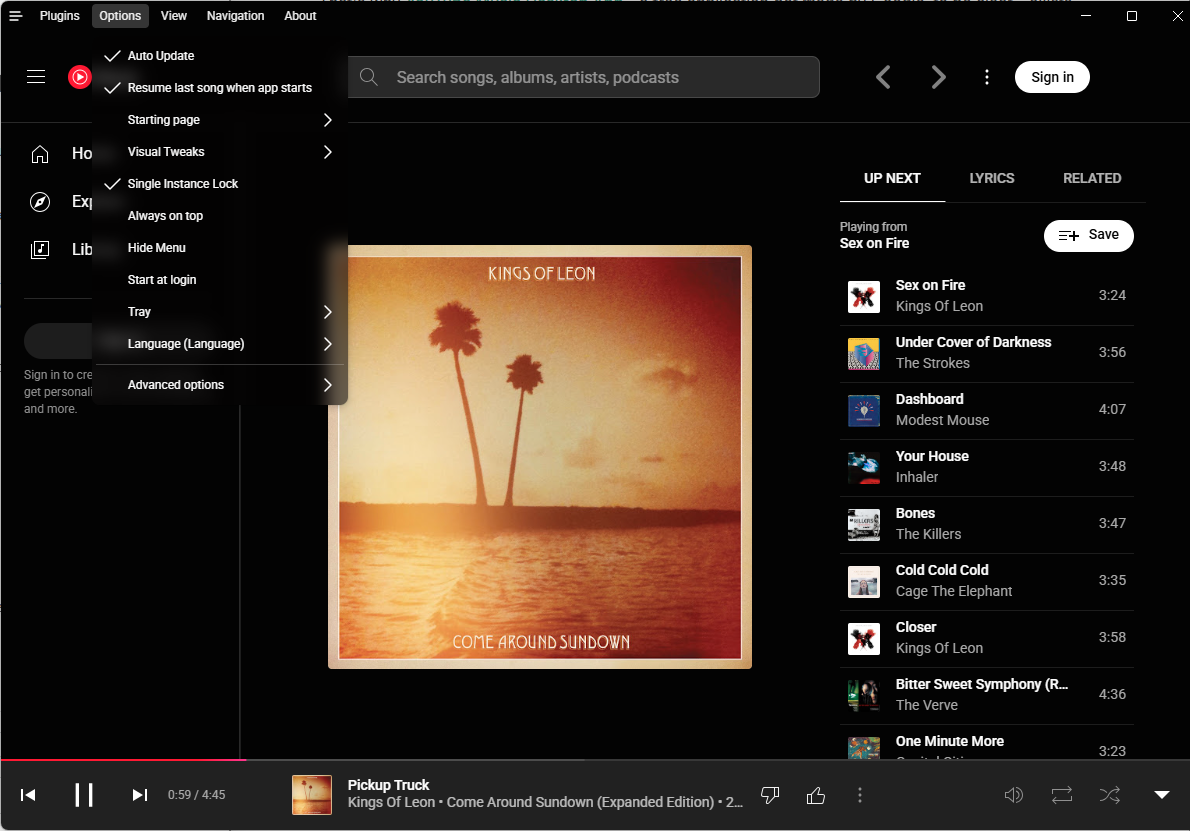Toggle repeat mode in the player bar
The height and width of the screenshot is (831, 1190).
[1061, 795]
